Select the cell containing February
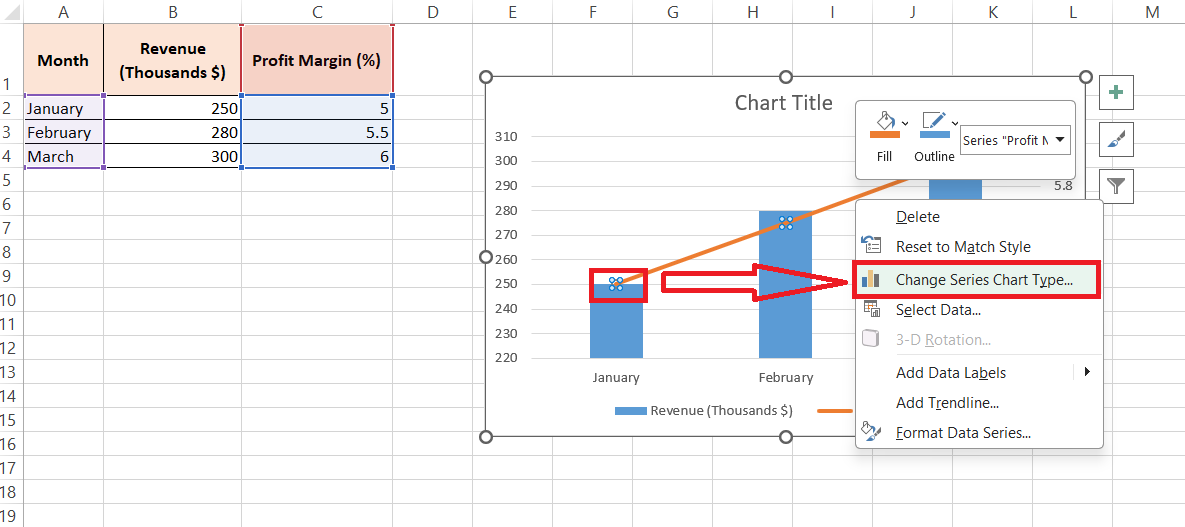This screenshot has height=527, width=1185. coord(63,132)
